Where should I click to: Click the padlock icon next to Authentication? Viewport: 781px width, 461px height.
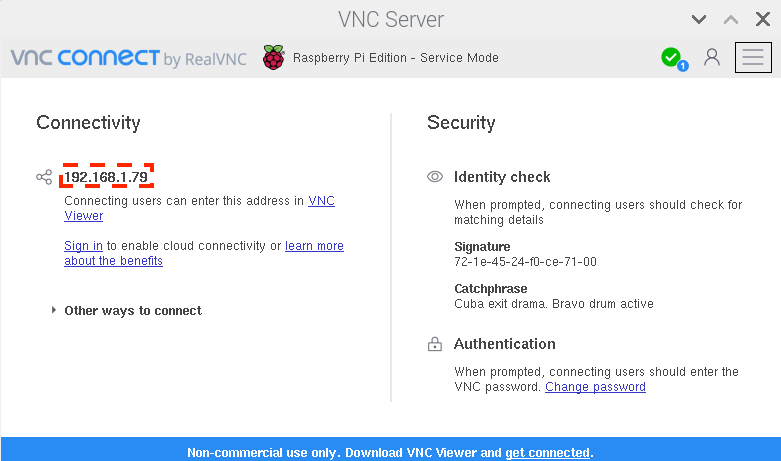click(x=435, y=344)
